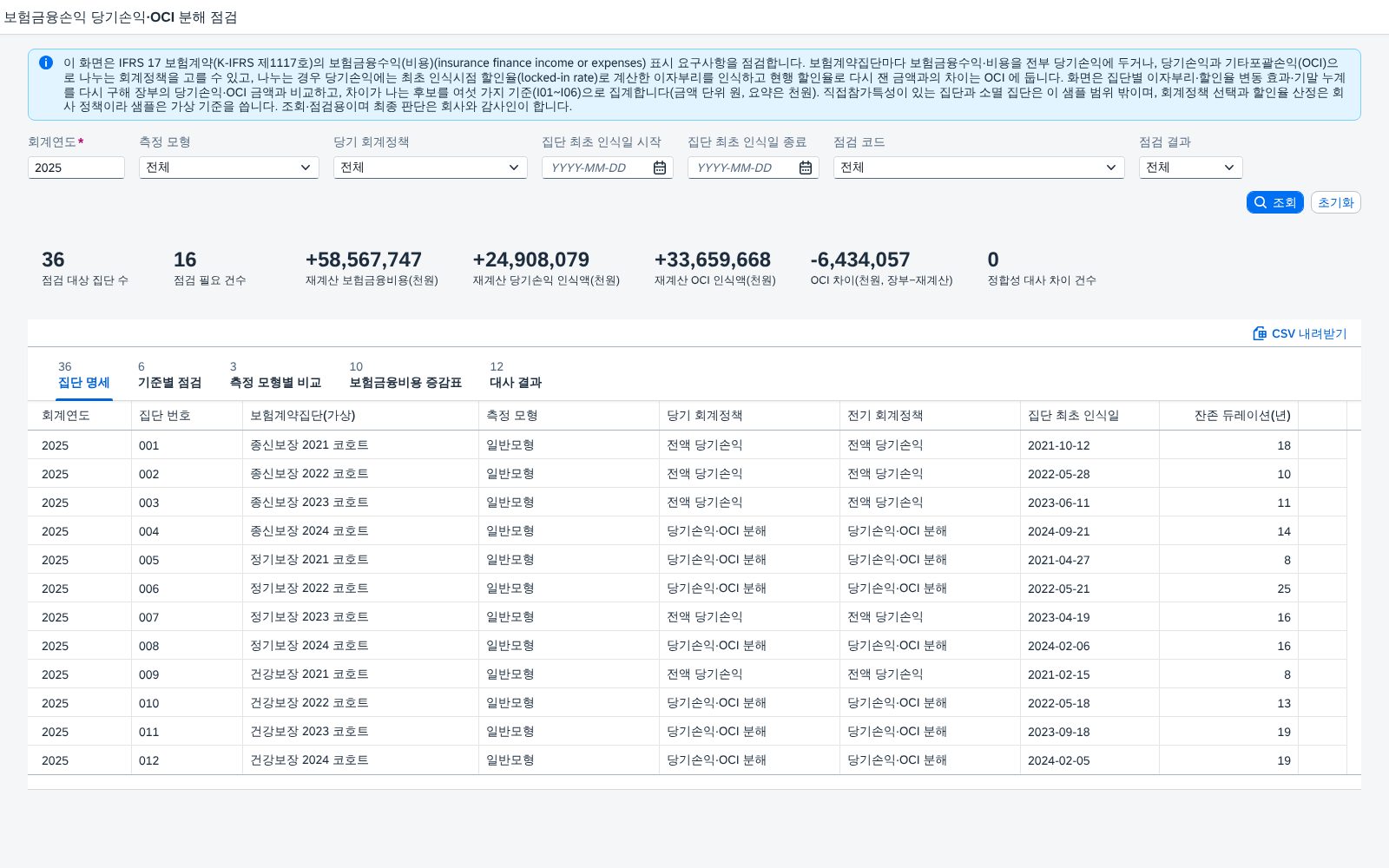
Task: Click the 전기 회계정책 column header
Action: (x=931, y=416)
